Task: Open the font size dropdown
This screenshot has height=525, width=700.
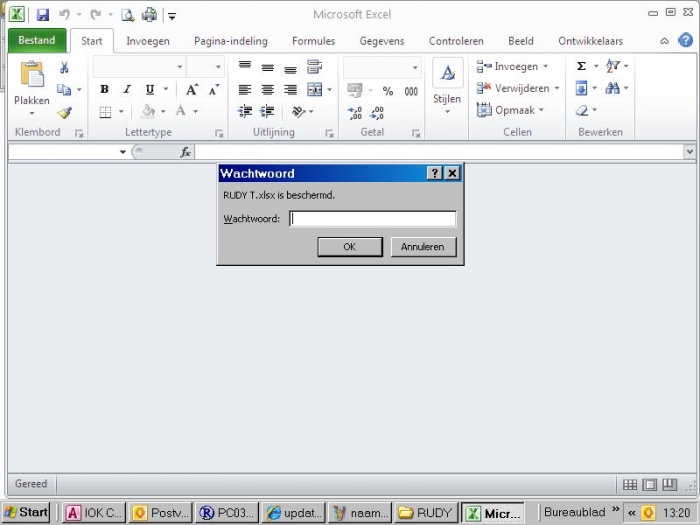Action: (218, 67)
